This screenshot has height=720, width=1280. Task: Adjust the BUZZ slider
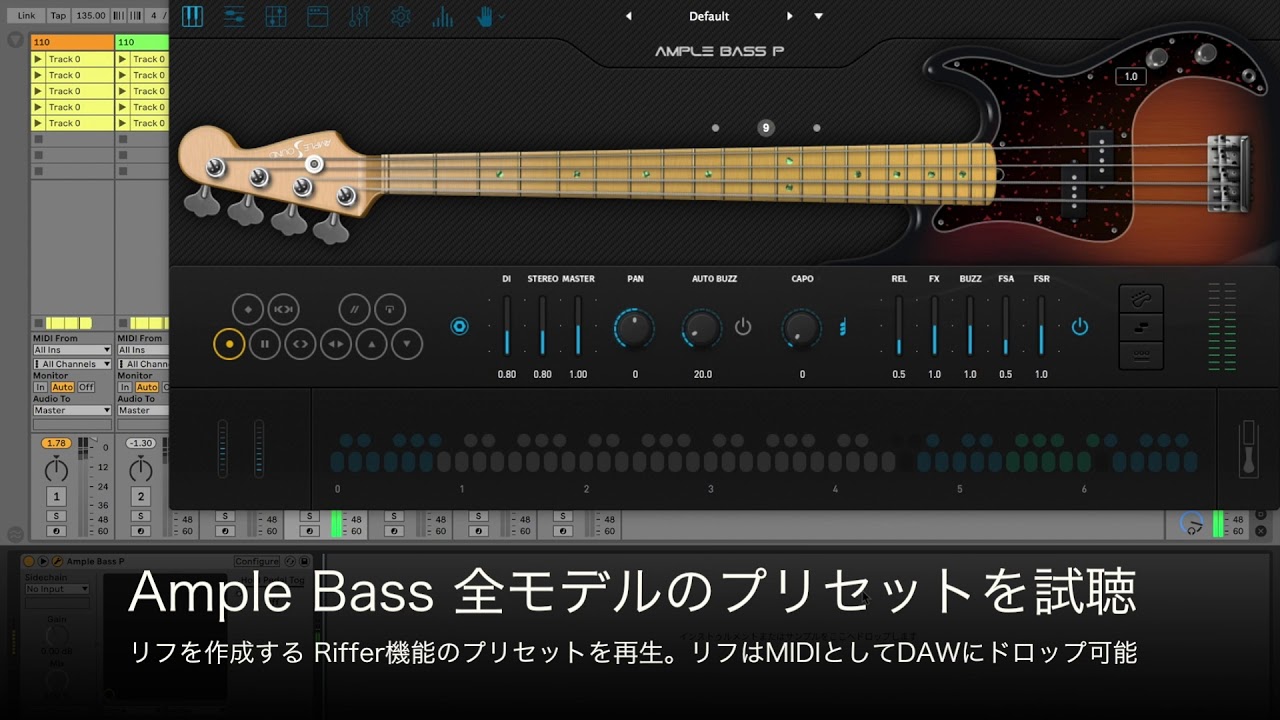pos(970,326)
